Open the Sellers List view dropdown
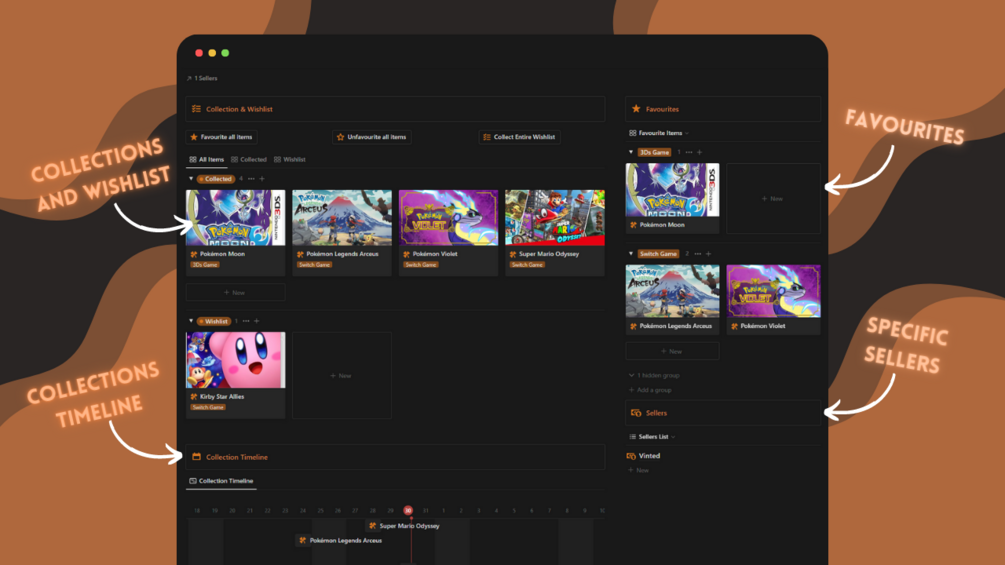 click(673, 437)
